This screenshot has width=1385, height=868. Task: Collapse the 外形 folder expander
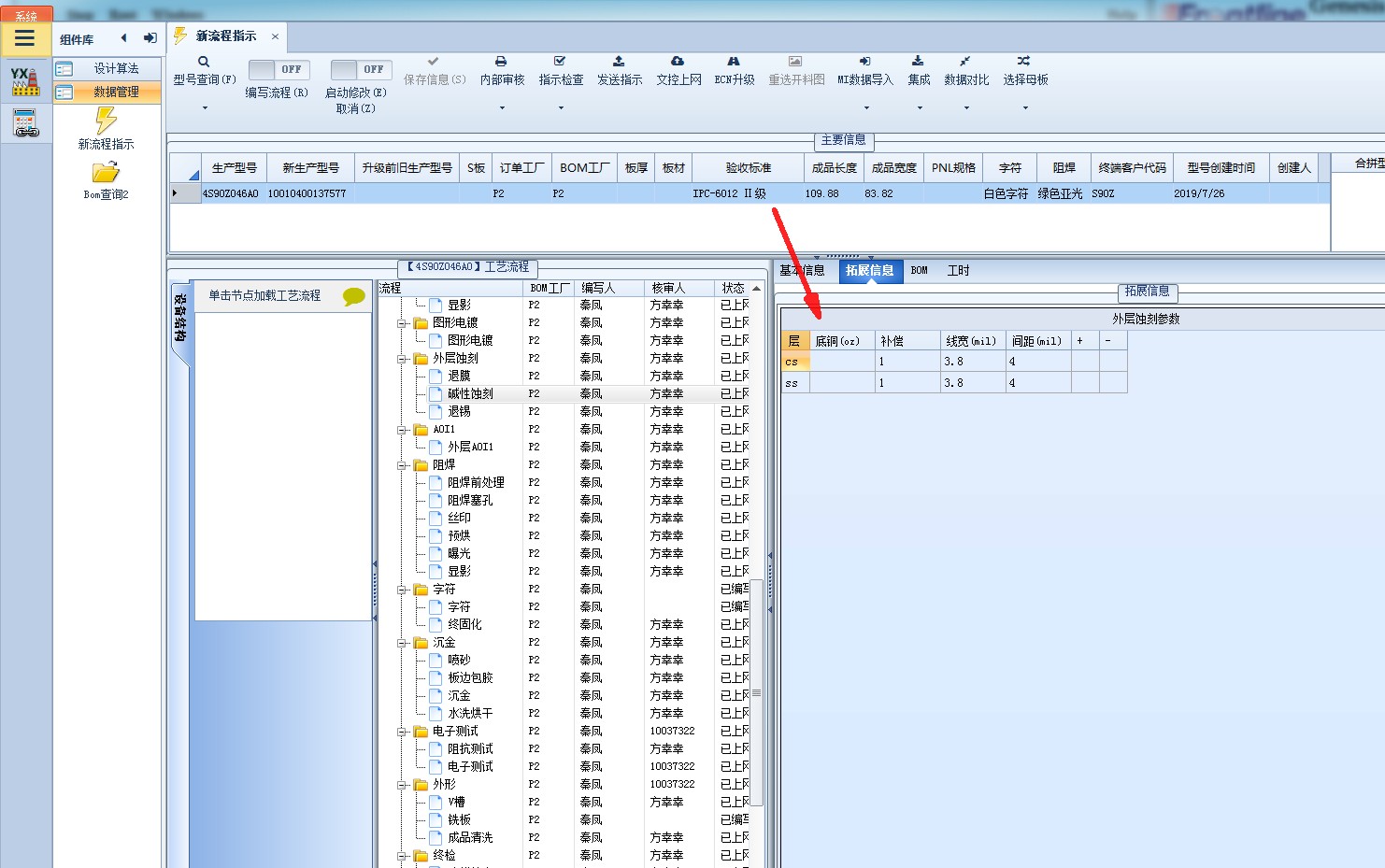point(402,785)
